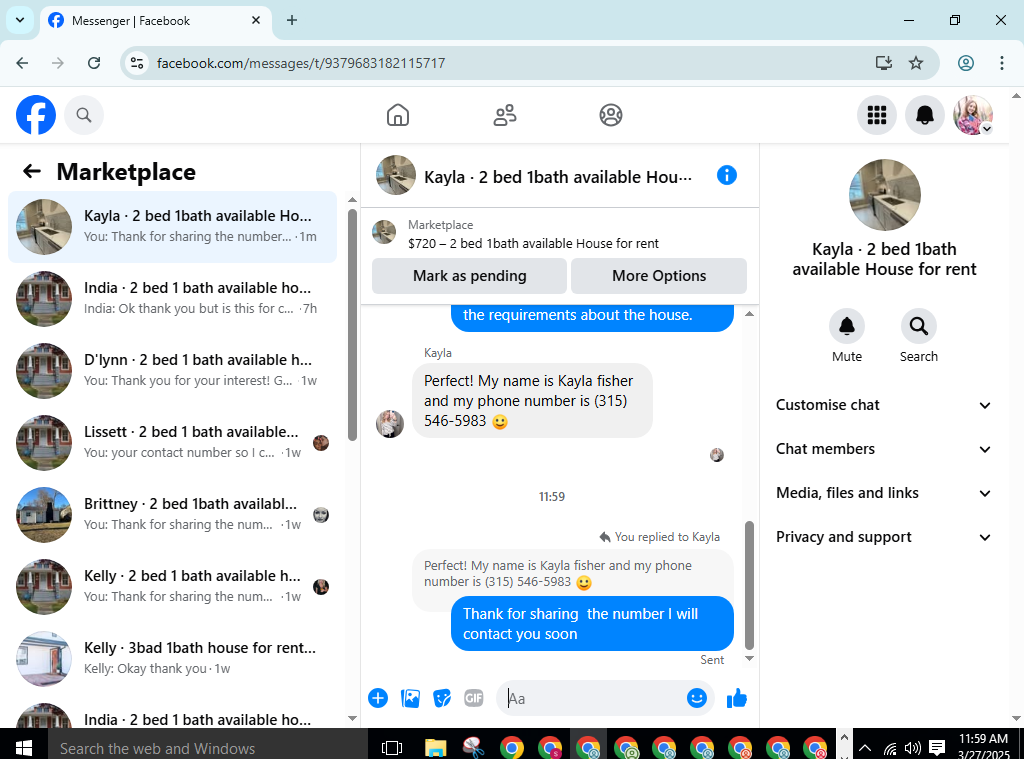Open the account profile picture menu

973,115
